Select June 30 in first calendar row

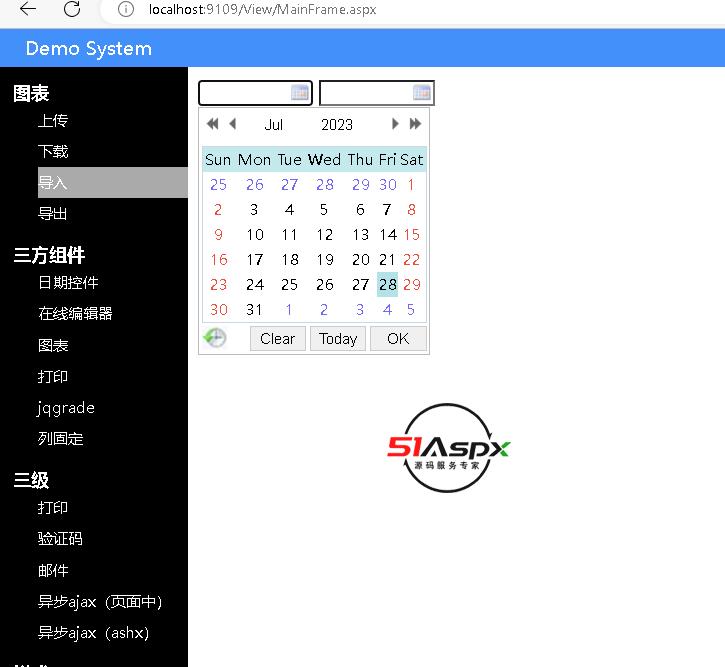388,184
